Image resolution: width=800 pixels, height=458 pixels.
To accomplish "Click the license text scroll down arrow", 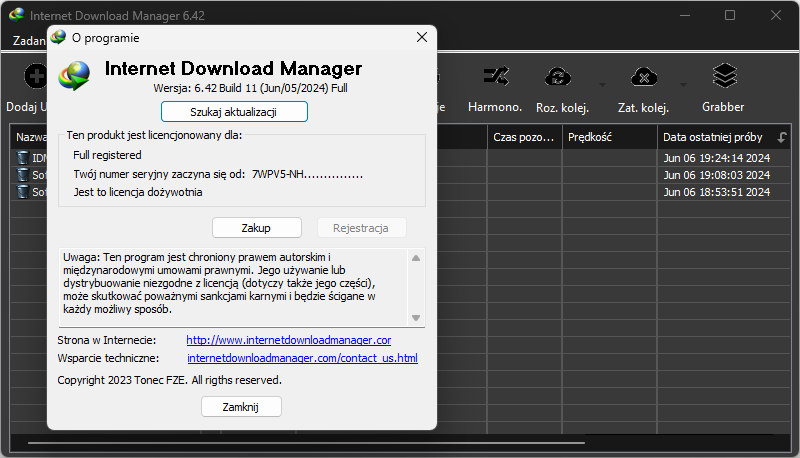I will coord(416,318).
